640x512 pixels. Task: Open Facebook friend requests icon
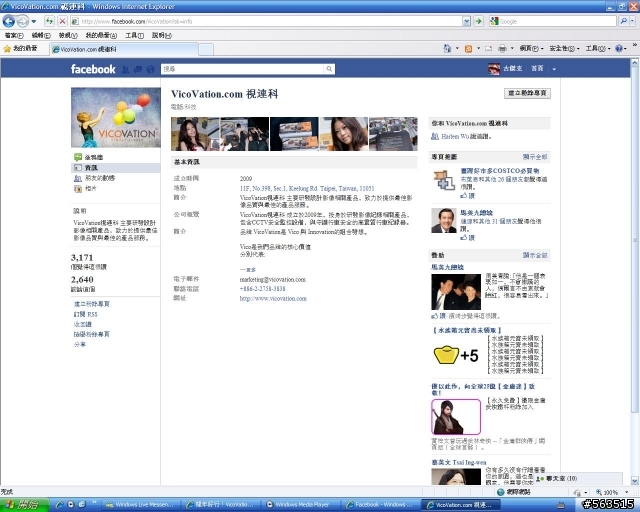point(126,69)
